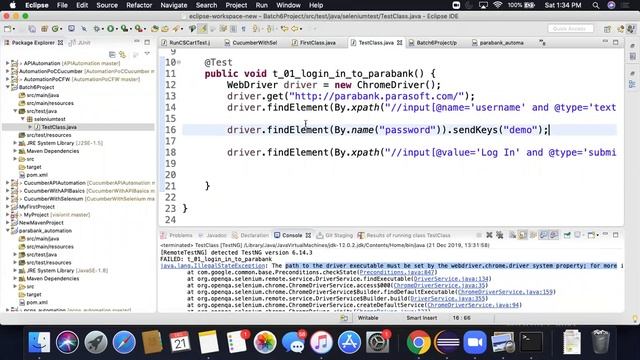The height and width of the screenshot is (360, 640).
Task: Click the Pin Console icon
Action: [x=567, y=235]
